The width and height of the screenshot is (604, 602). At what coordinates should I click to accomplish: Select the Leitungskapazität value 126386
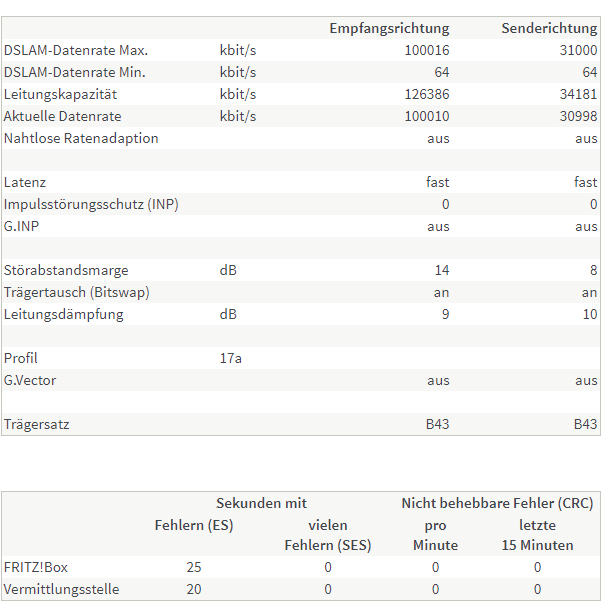[x=427, y=94]
